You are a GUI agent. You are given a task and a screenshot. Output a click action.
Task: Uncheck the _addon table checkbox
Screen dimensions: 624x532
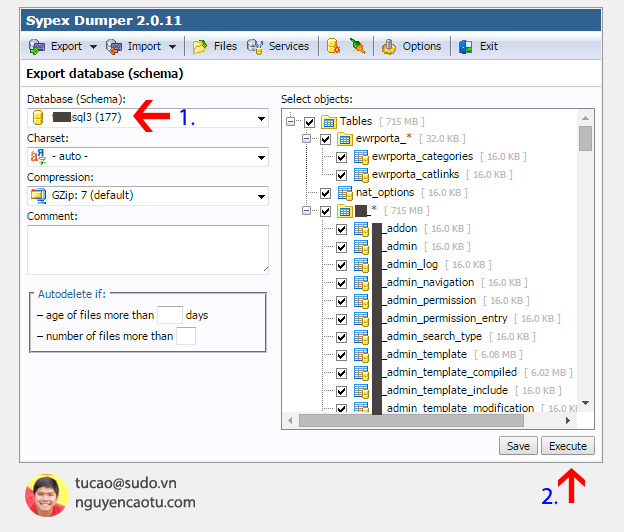[x=341, y=229]
